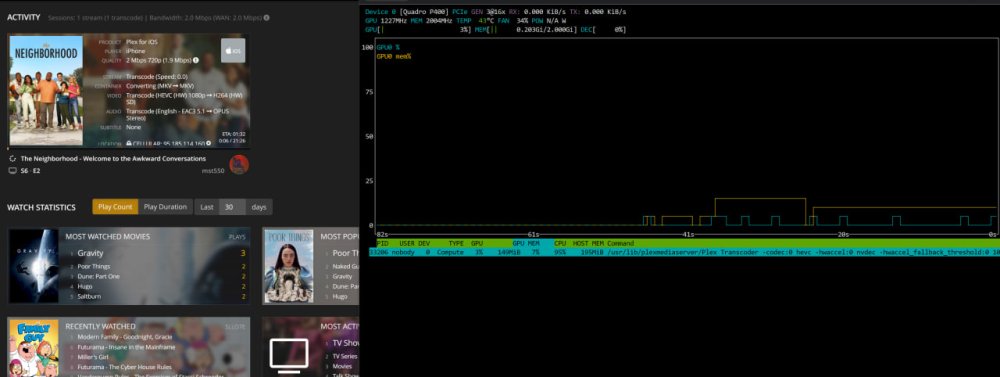Click the Plex Transcoder process row in nvtop
Screen dimensions: 1000x377
pos(684,253)
